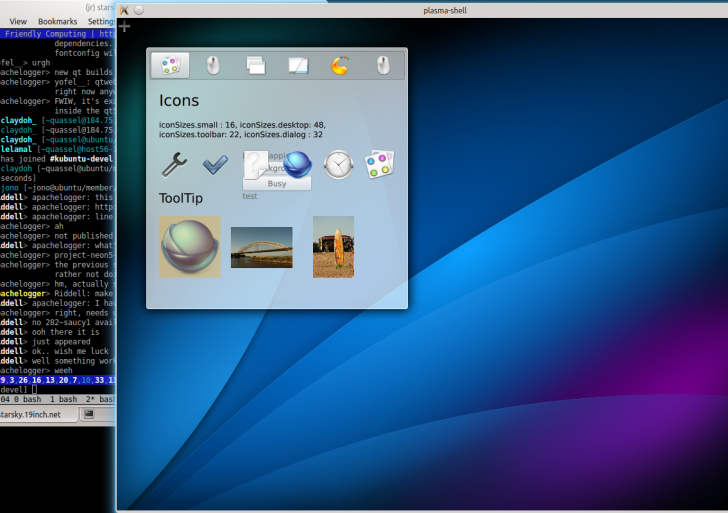Click the bridge photo thumbnail

[x=261, y=247]
